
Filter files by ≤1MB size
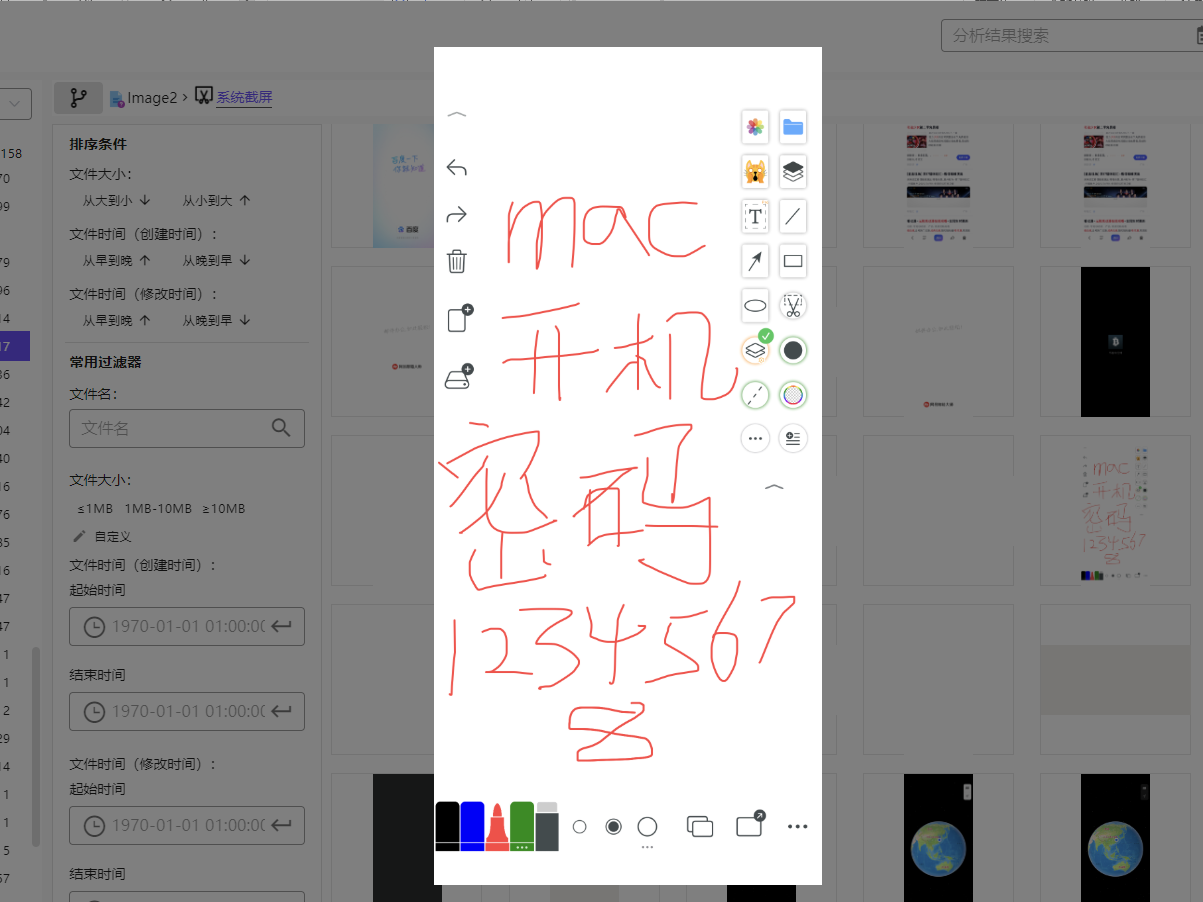click(x=95, y=509)
